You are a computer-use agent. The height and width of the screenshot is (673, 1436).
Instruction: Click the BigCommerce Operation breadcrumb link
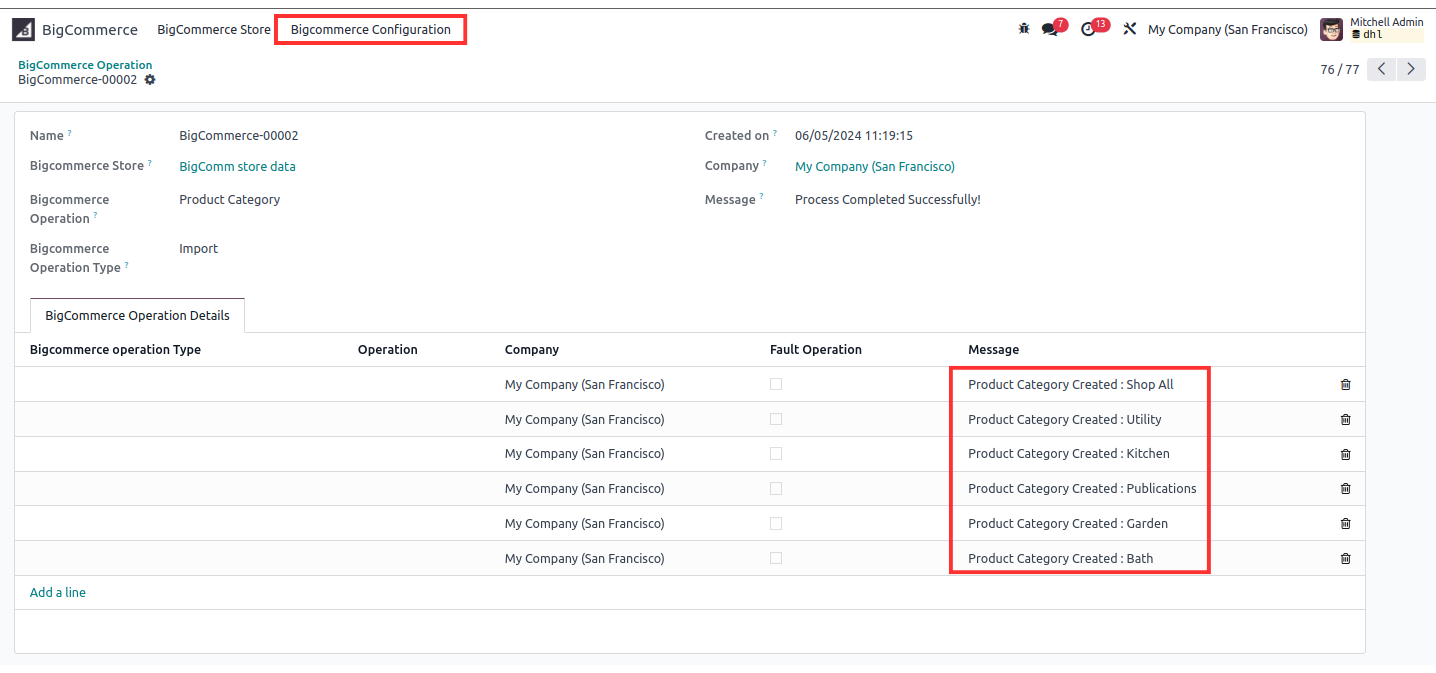coord(85,65)
